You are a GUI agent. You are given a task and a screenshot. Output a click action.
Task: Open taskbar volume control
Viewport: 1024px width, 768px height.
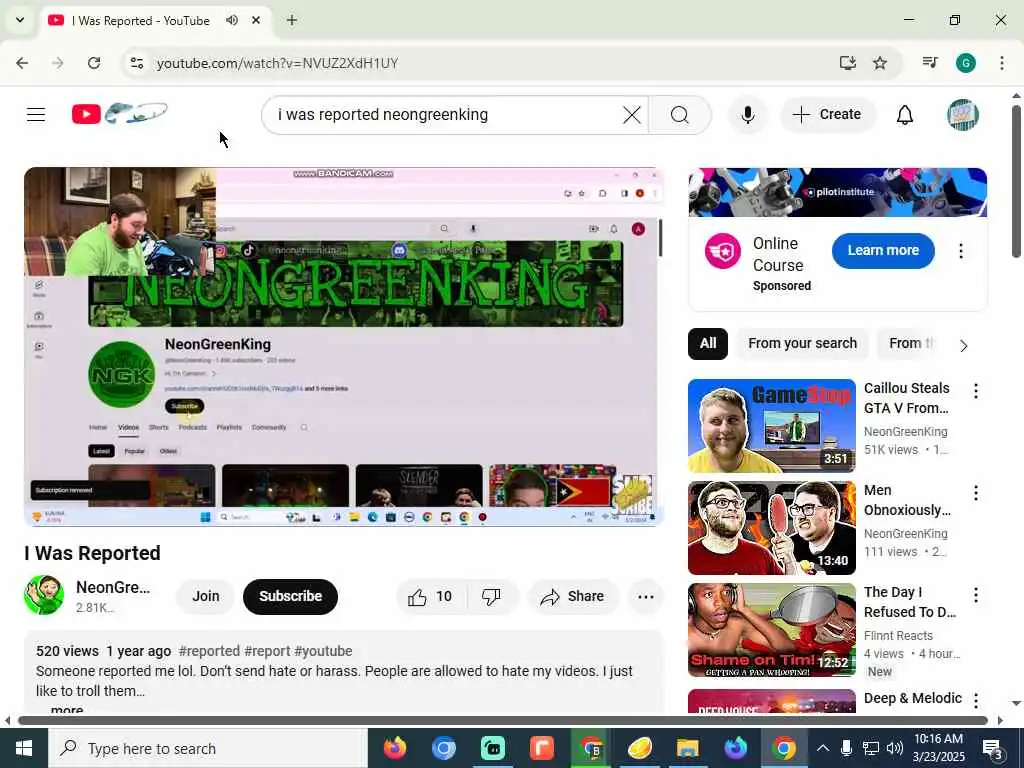895,748
